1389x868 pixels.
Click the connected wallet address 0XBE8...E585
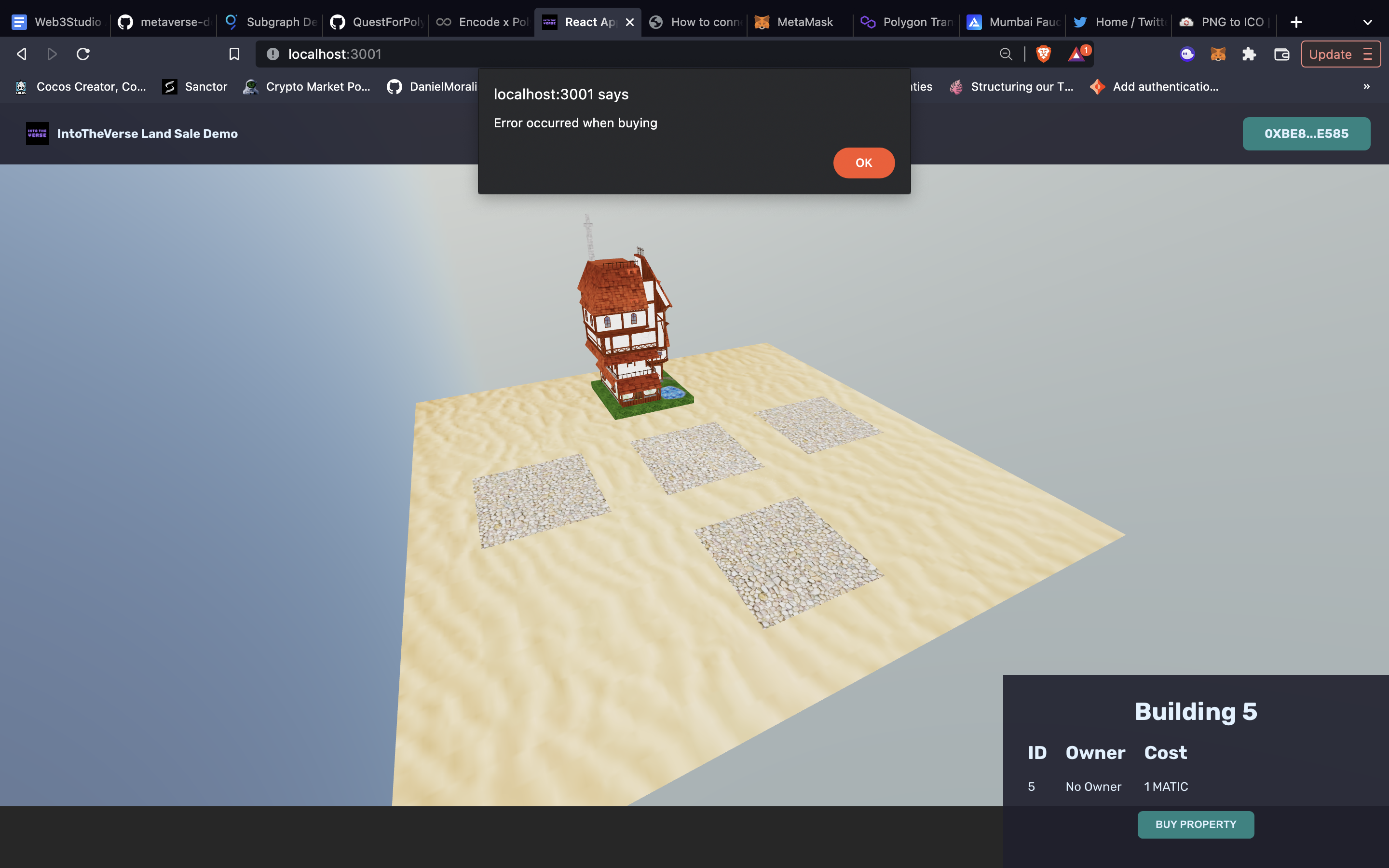pos(1307,133)
